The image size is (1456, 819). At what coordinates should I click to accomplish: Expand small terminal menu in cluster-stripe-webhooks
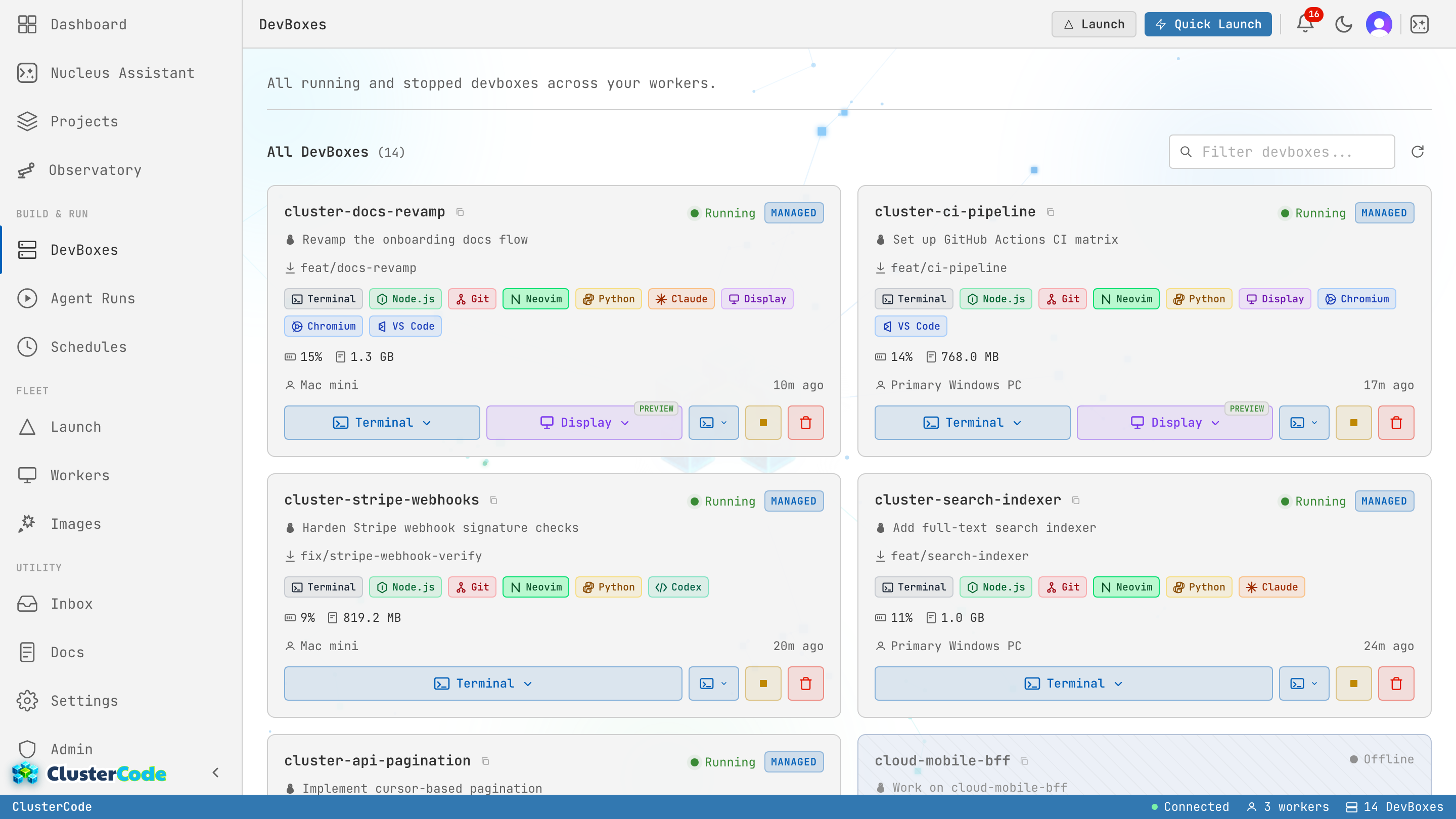point(714,684)
